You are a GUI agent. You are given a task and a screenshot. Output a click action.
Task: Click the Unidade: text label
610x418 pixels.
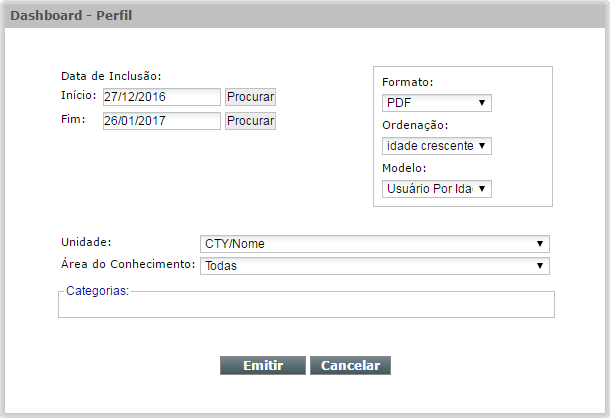[x=86, y=242]
